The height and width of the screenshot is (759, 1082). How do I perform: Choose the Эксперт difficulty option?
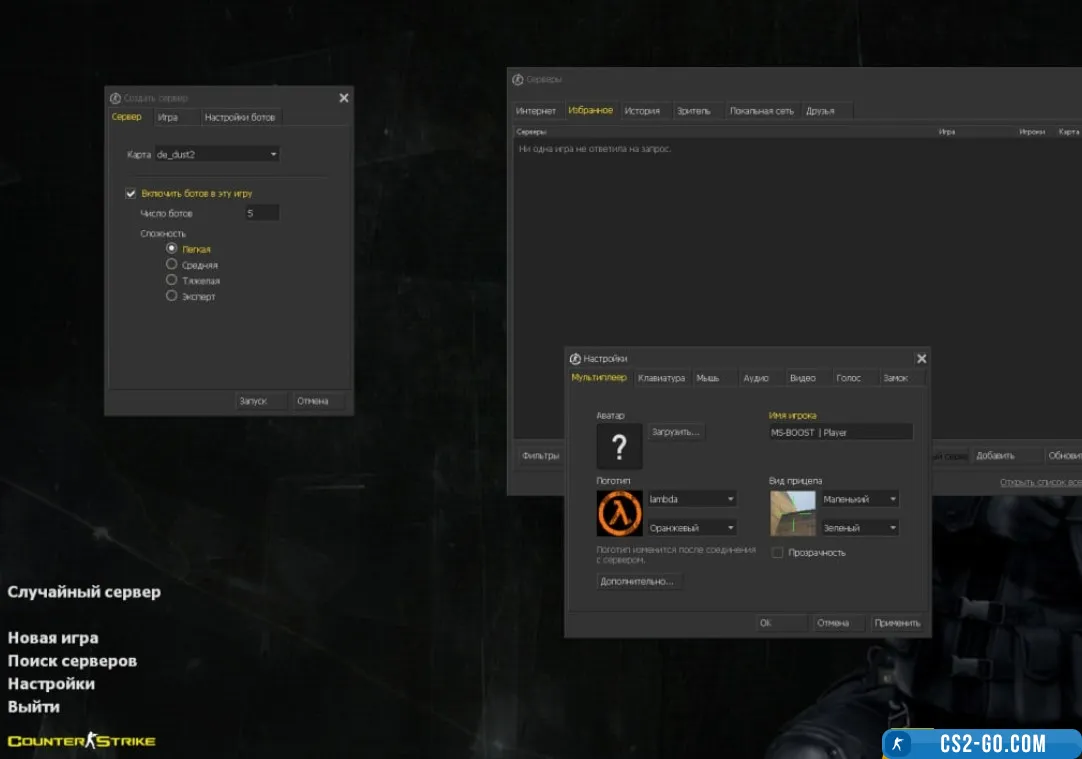click(172, 296)
